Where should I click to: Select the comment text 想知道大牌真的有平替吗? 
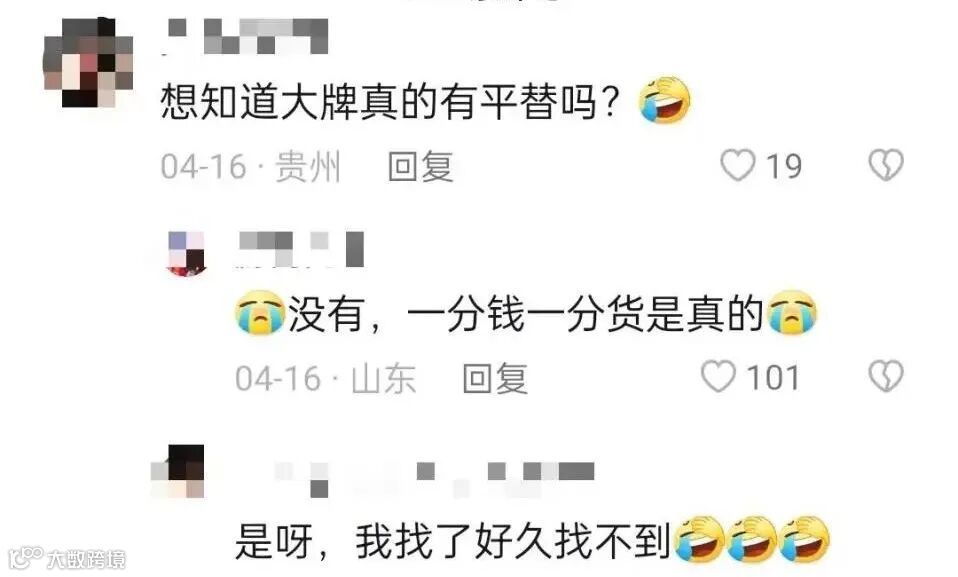click(x=390, y=101)
